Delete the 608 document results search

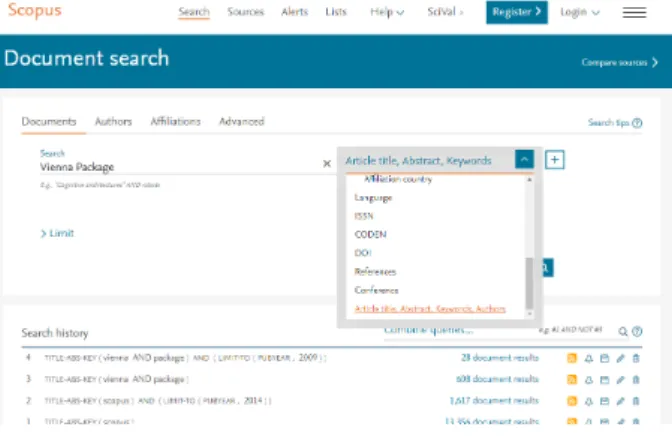pyautogui.click(x=636, y=380)
